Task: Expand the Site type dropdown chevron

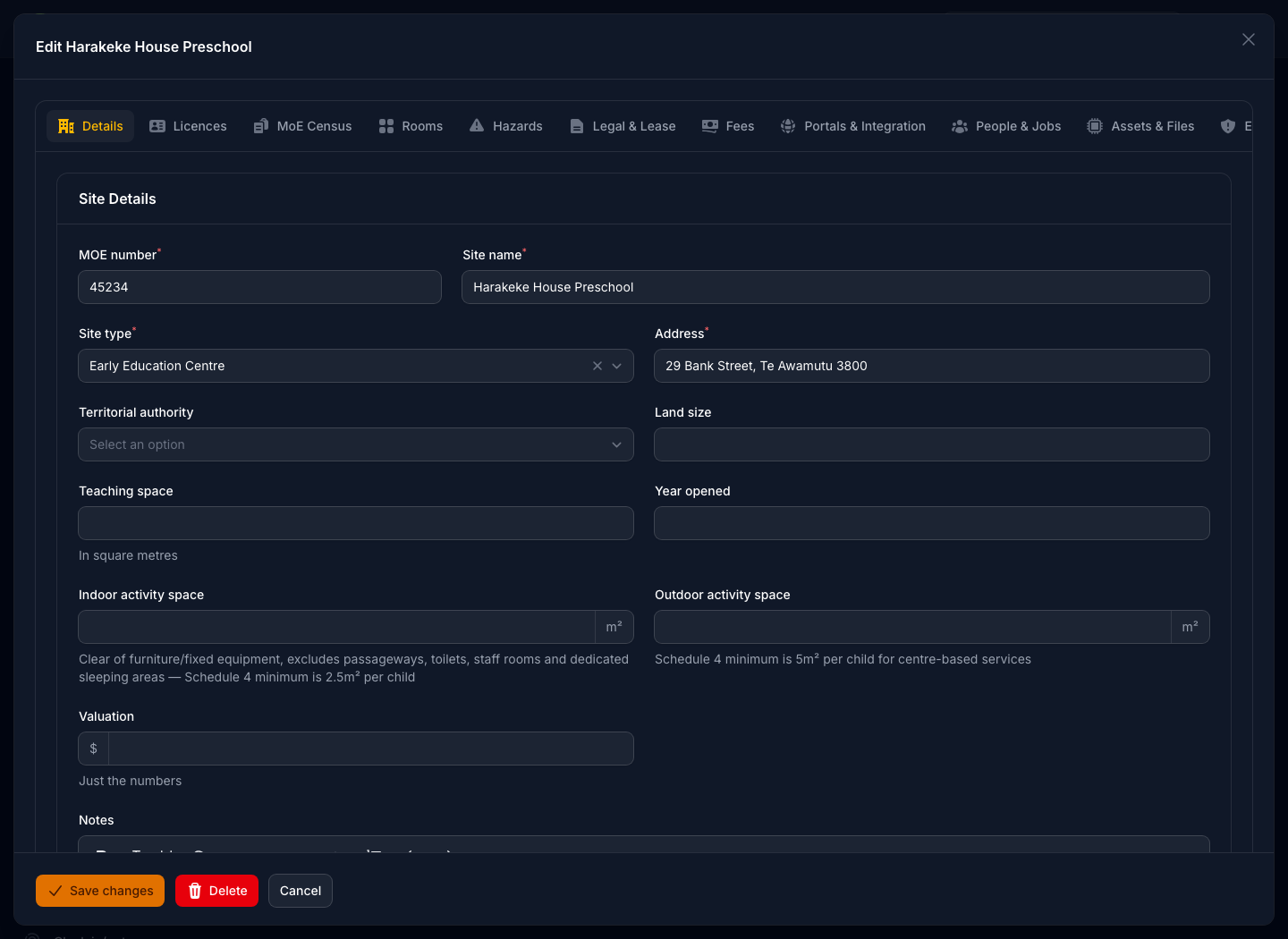Action: (616, 366)
